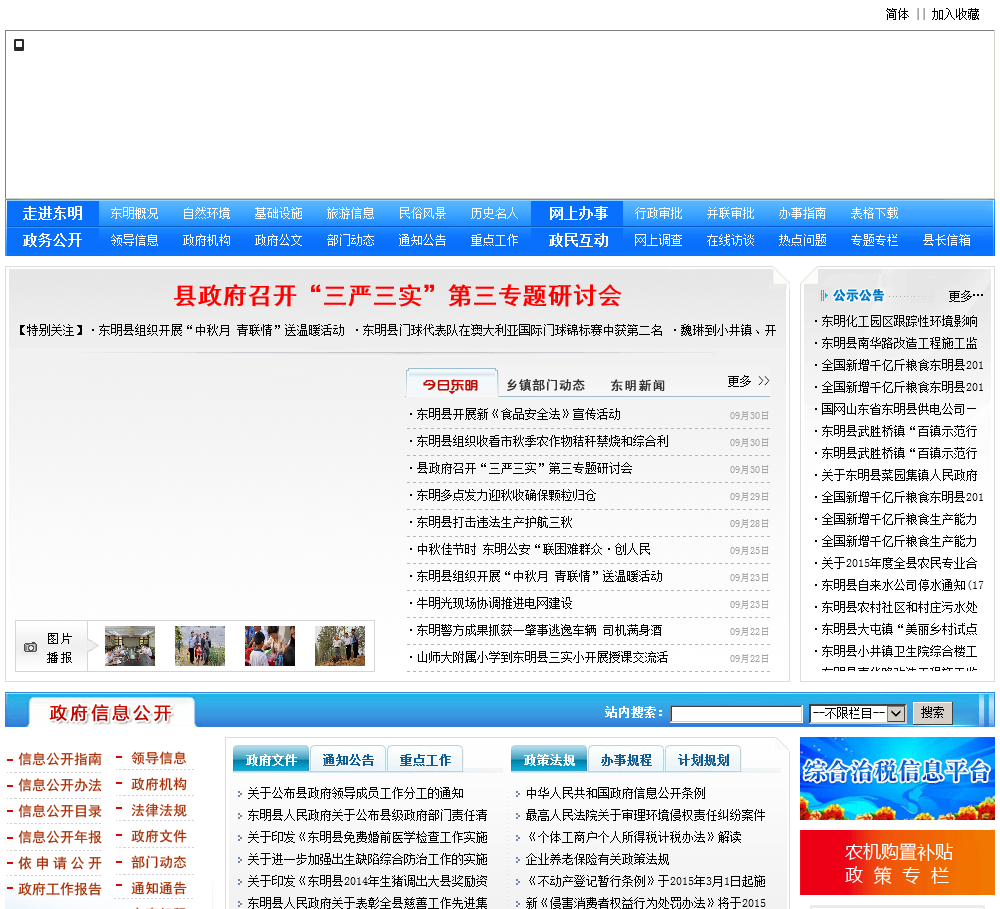Switch to 东明新闻 tab
The image size is (1000, 909).
click(638, 385)
